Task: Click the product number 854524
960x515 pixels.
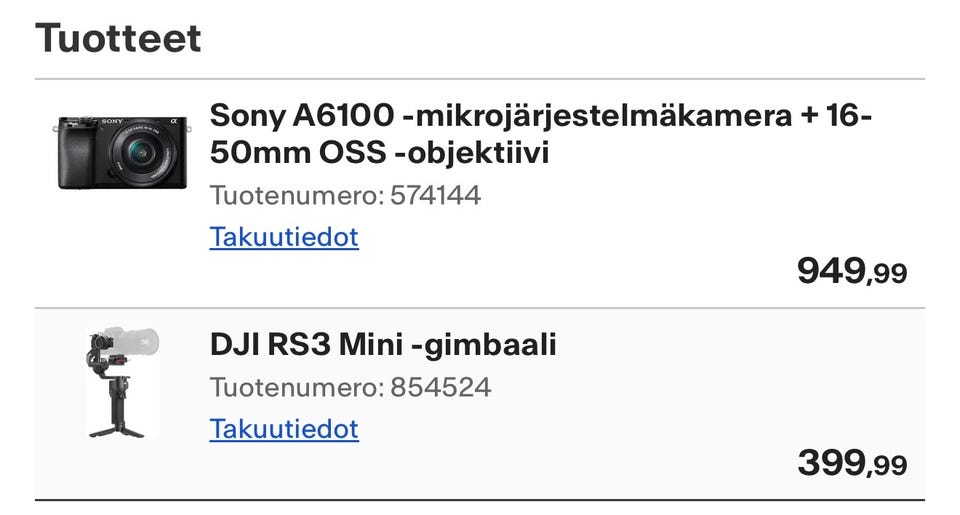Action: 439,387
